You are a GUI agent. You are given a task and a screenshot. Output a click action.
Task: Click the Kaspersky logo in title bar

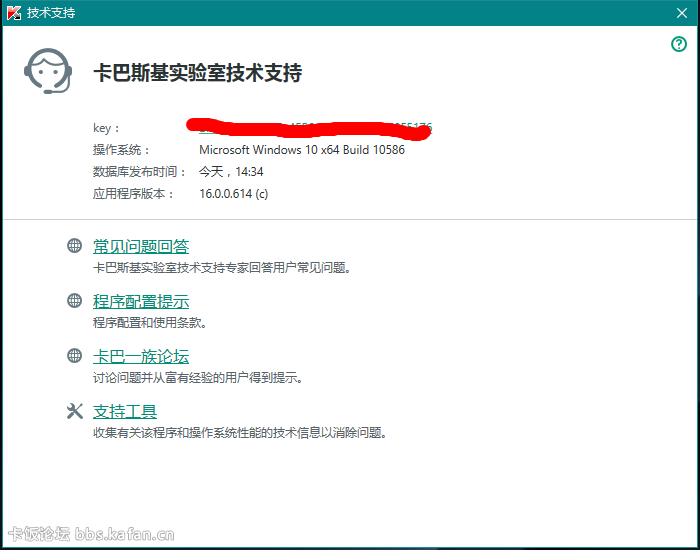click(14, 12)
